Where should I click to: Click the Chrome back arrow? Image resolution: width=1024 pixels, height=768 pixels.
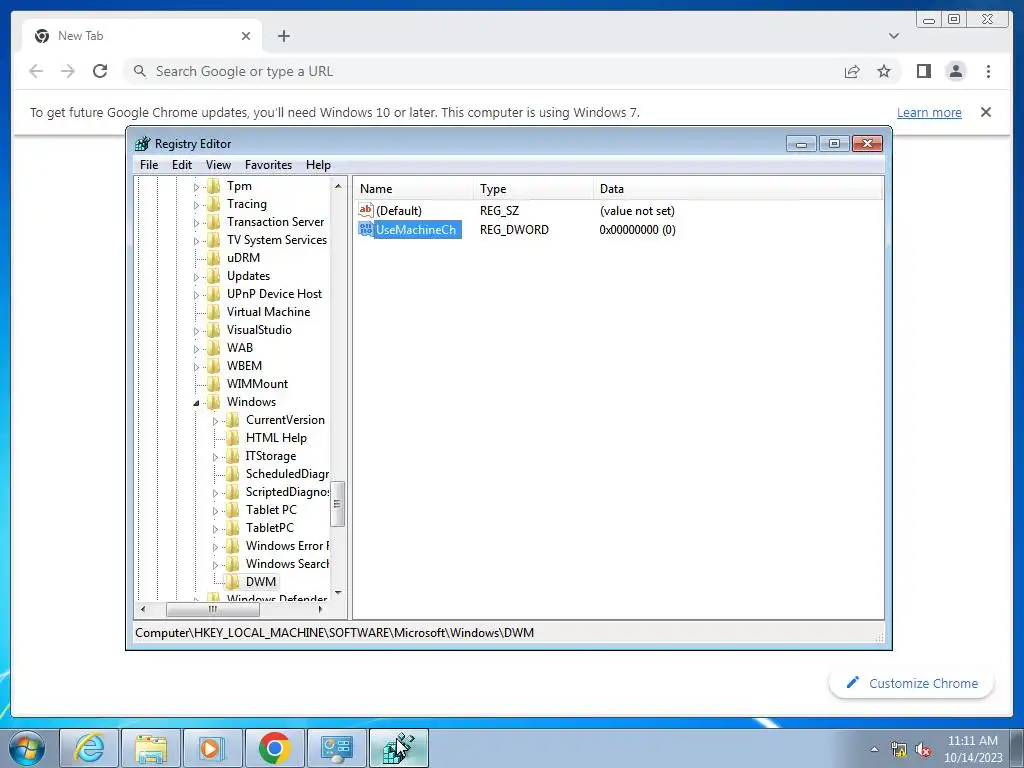[36, 71]
